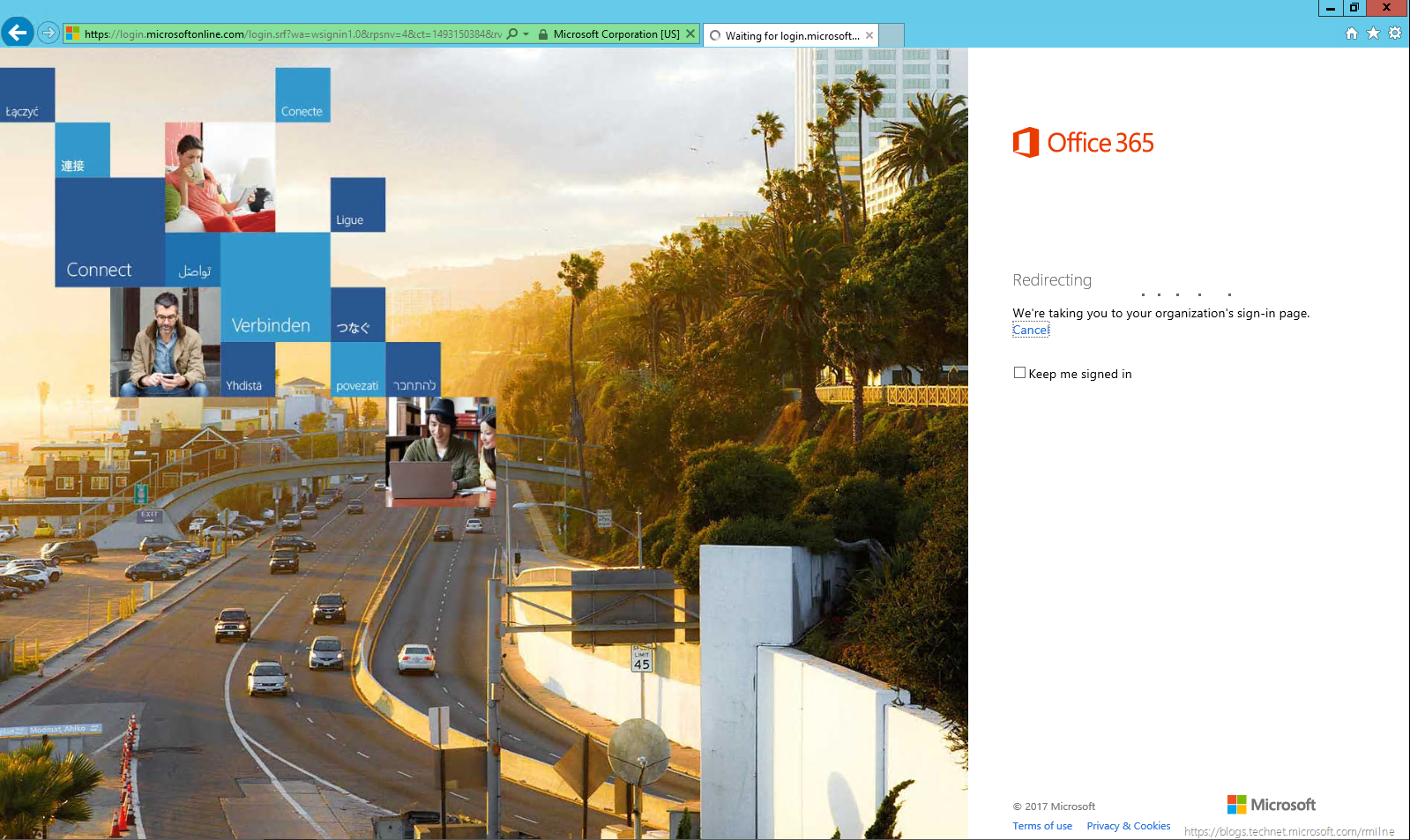Click the search magnifier in address bar
The image size is (1410, 840).
tap(512, 34)
